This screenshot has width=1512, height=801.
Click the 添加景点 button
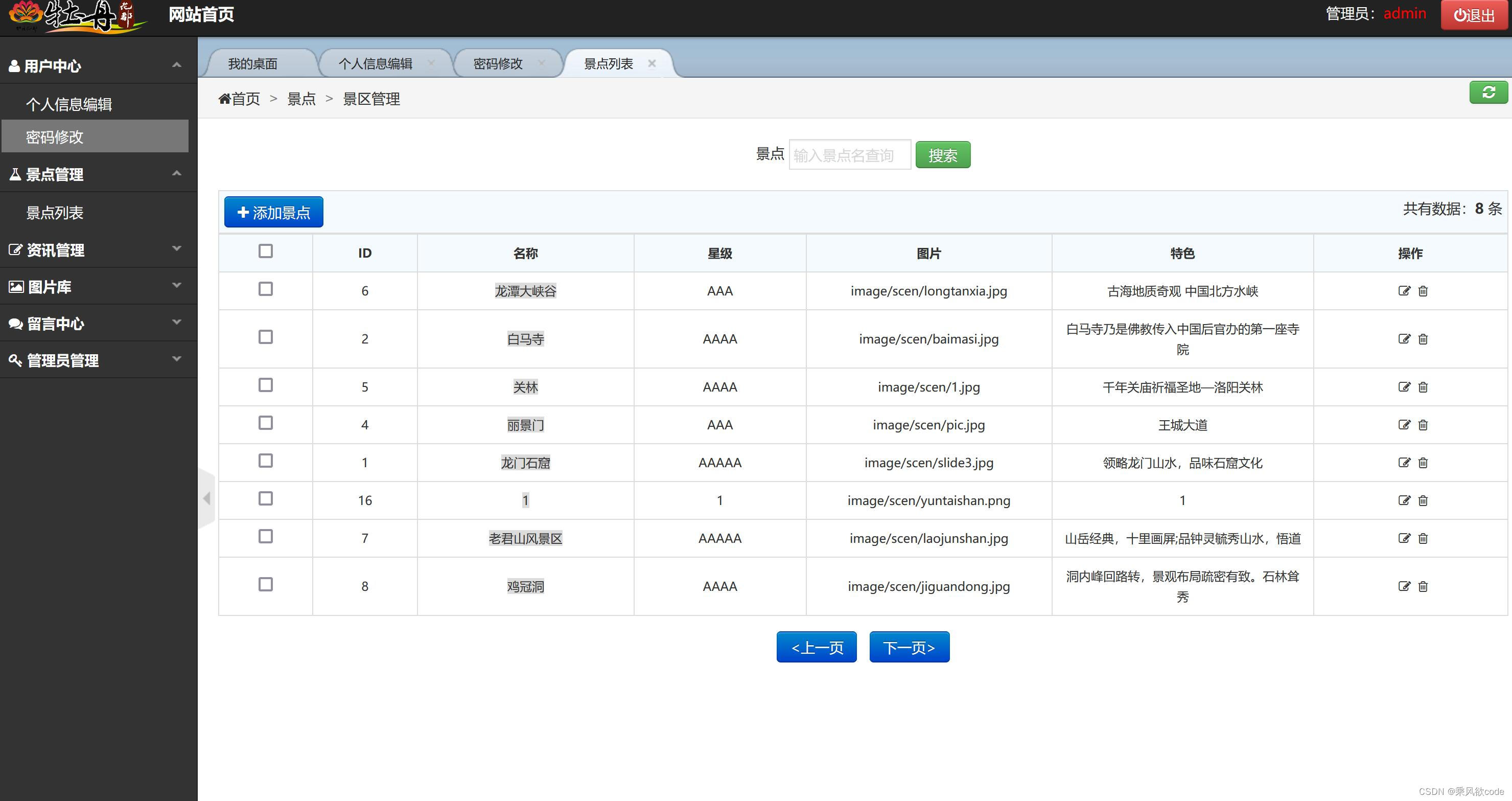[273, 212]
